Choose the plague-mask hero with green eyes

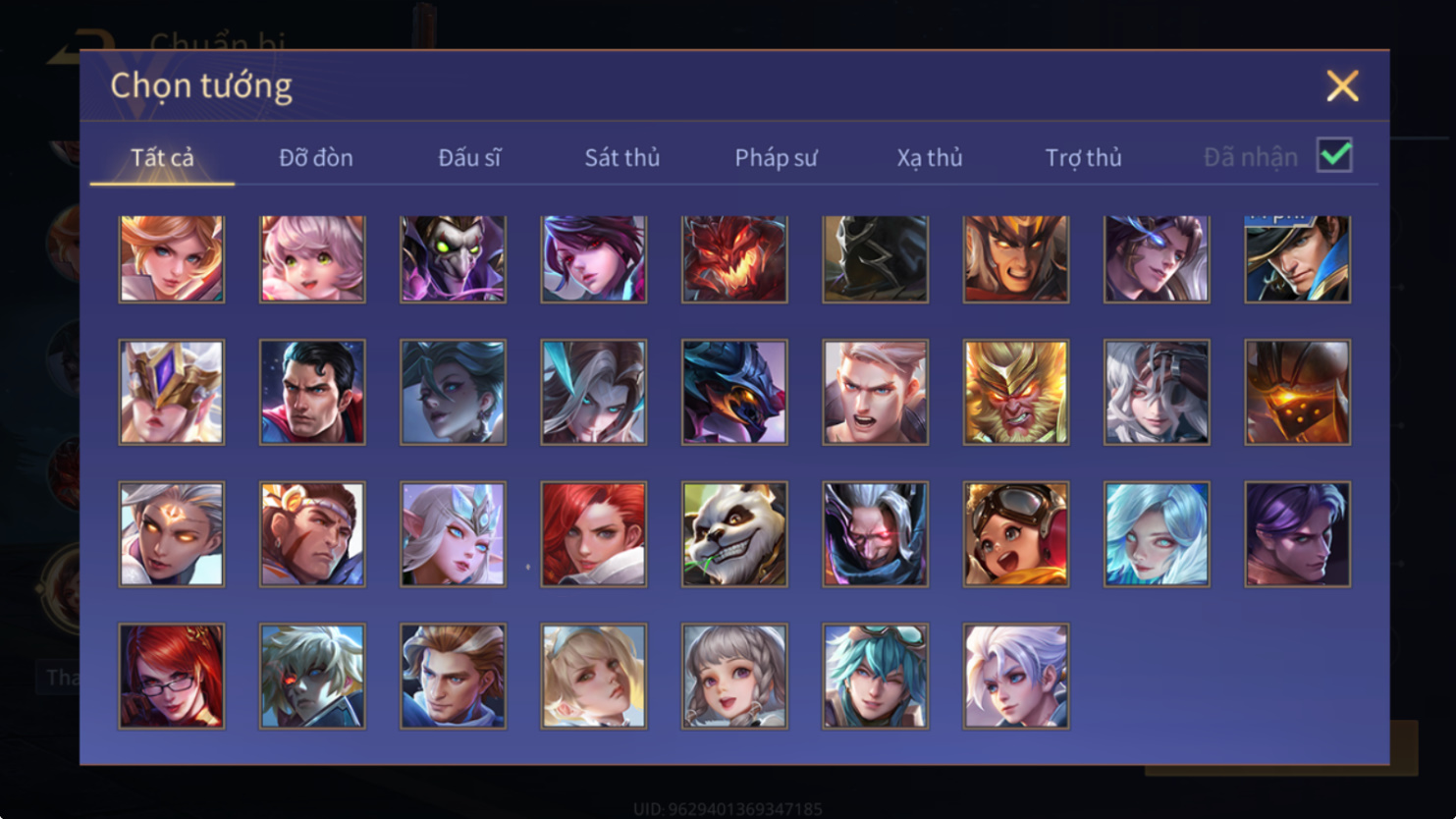pyautogui.click(x=453, y=258)
